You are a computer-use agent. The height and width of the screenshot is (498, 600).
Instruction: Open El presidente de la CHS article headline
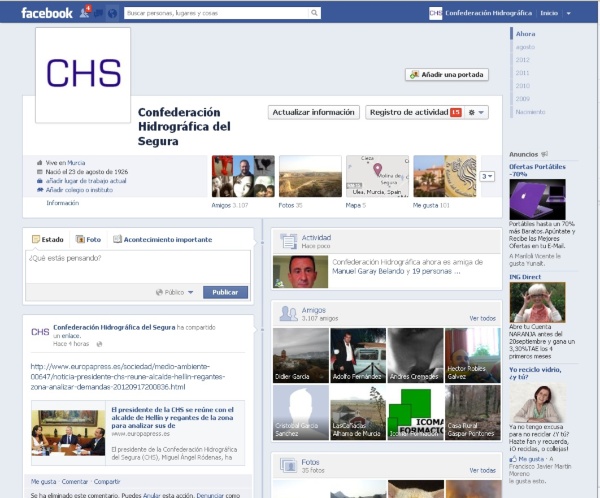(x=173, y=417)
